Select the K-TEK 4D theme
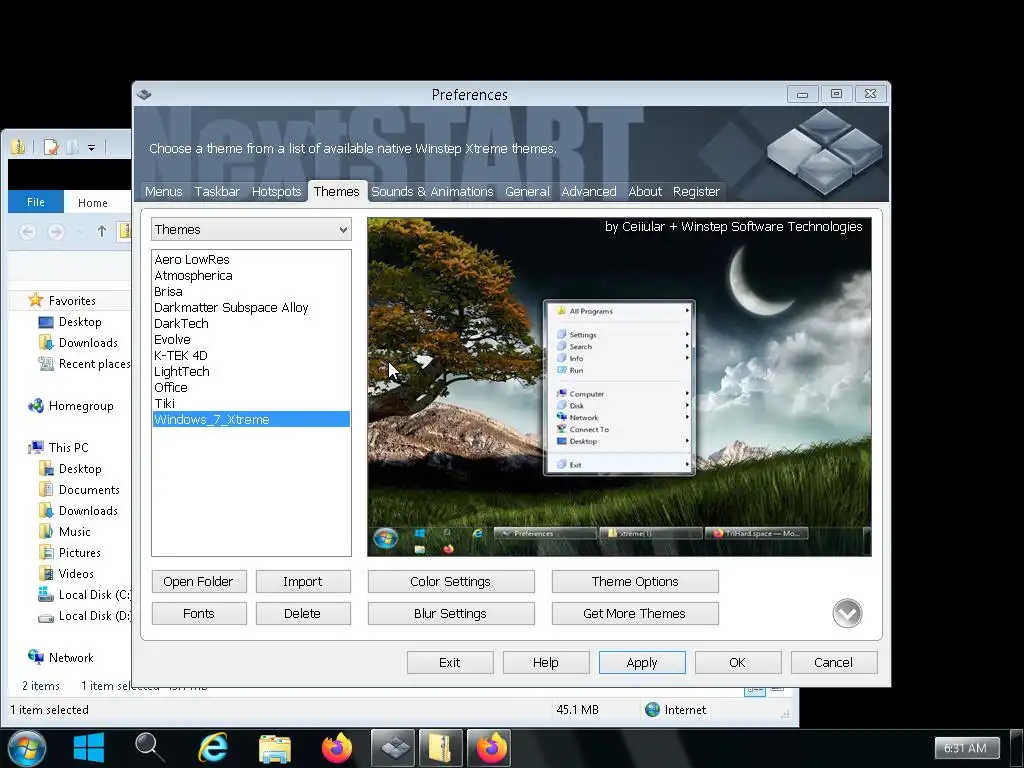 tap(251, 355)
